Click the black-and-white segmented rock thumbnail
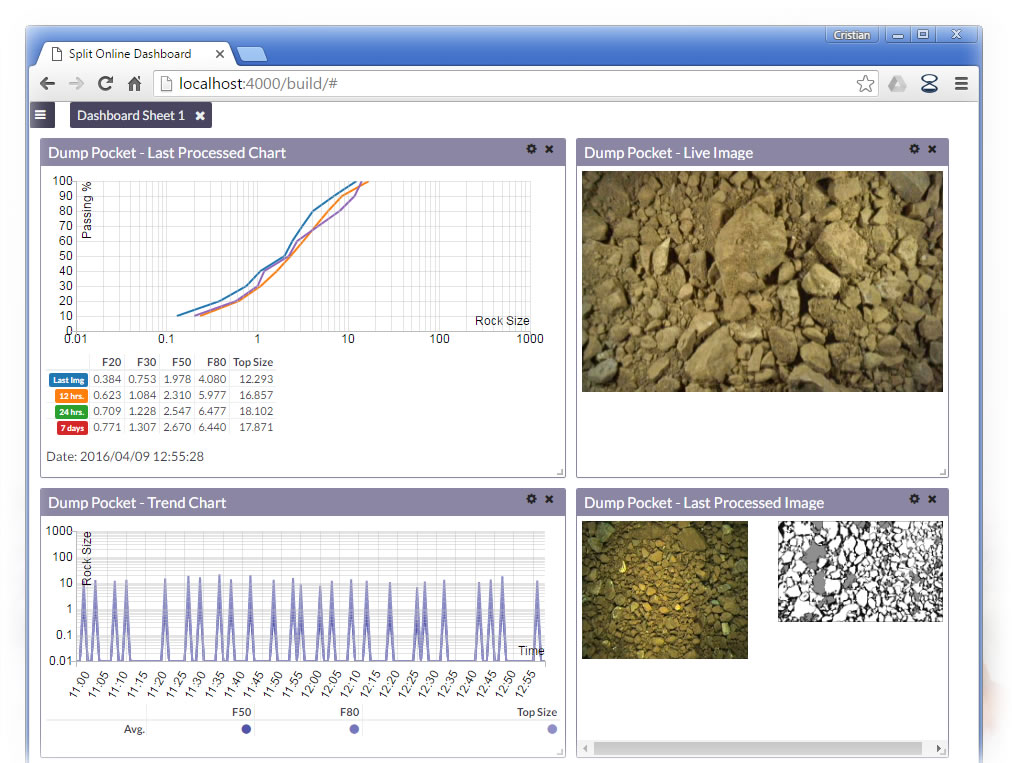Viewport: 1012px width, 763px height. tap(860, 571)
